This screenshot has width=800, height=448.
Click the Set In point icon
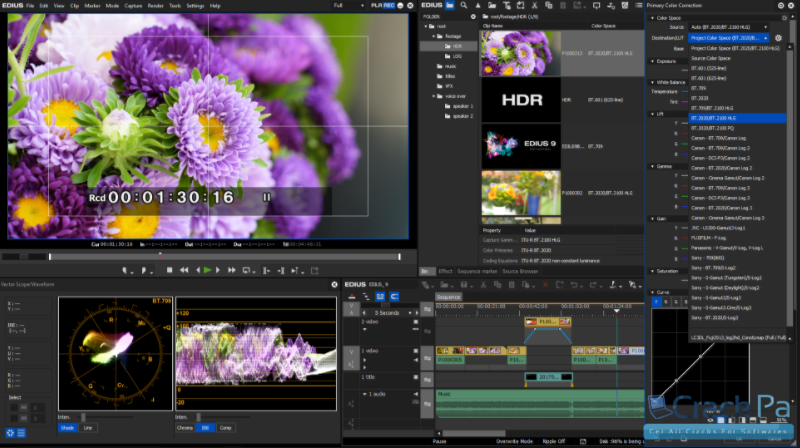(x=124, y=270)
